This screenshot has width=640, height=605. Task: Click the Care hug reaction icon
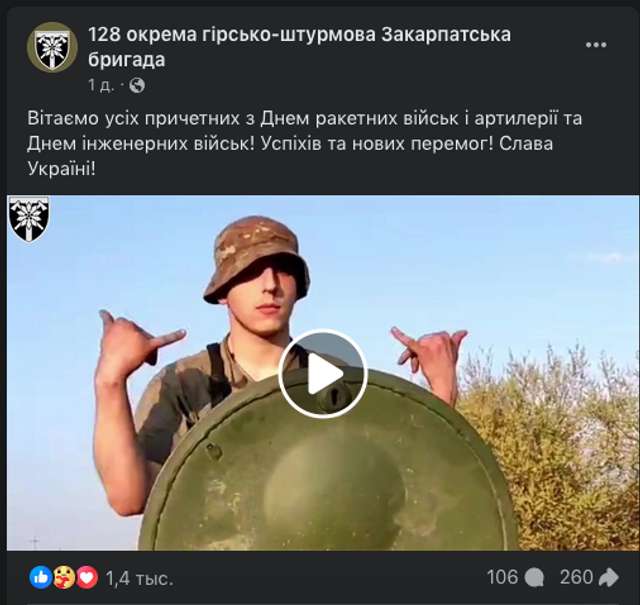click(64, 578)
